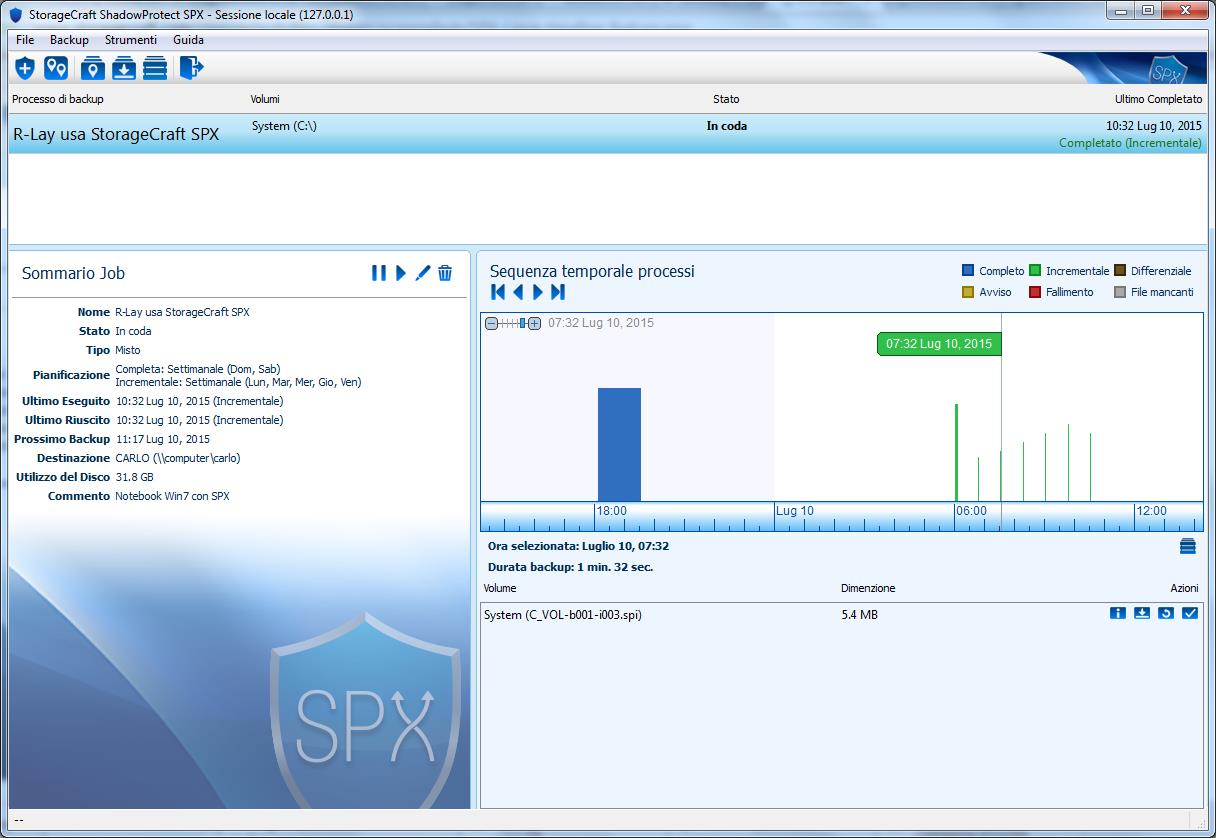The image size is (1216, 838).
Task: Click the blue Completo legend swatch
Action: [x=968, y=271]
